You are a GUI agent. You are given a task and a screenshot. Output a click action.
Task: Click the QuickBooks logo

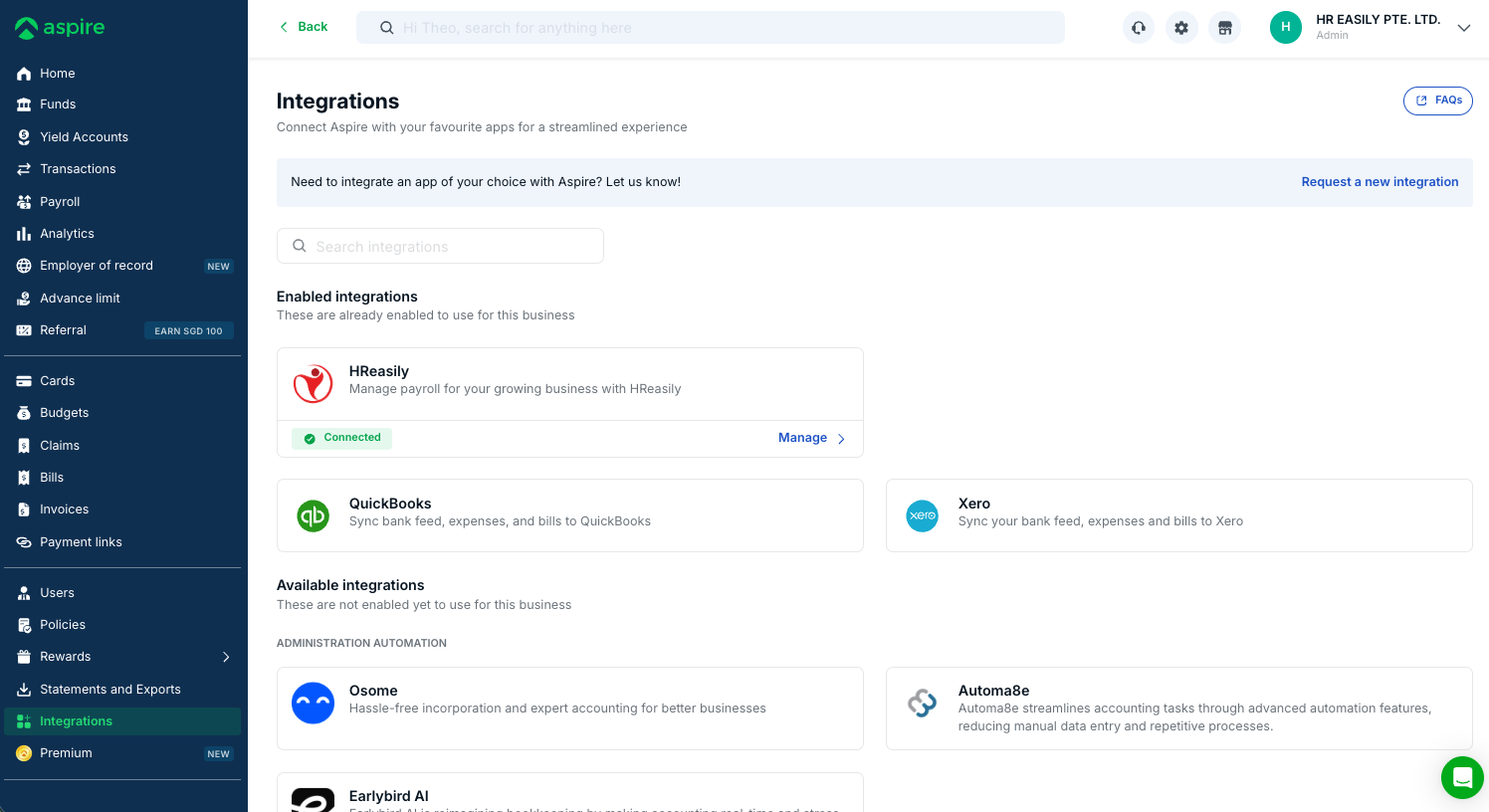pyautogui.click(x=313, y=515)
